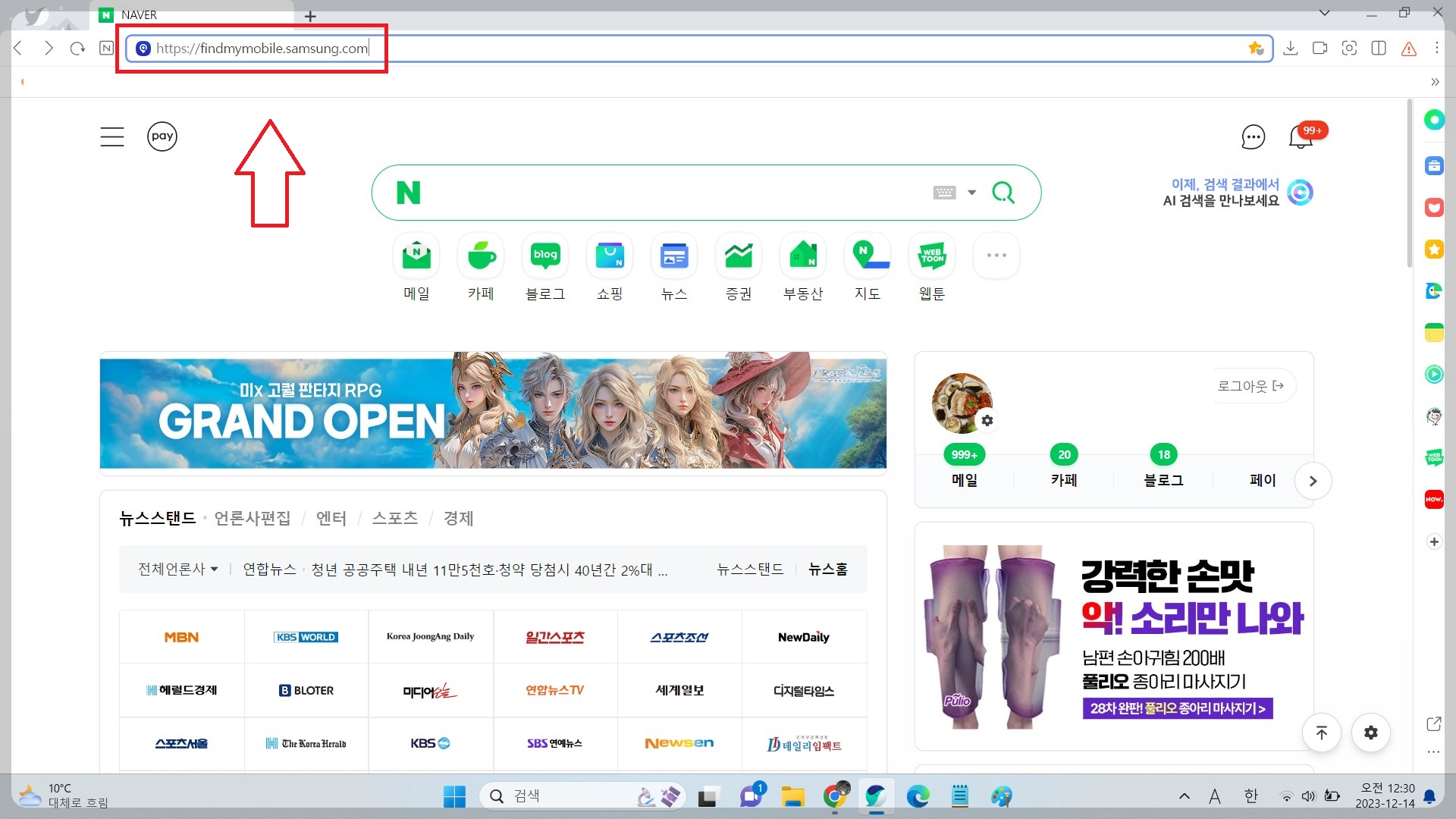
Task: Toggle the sidebar split-view icon
Action: click(1378, 48)
